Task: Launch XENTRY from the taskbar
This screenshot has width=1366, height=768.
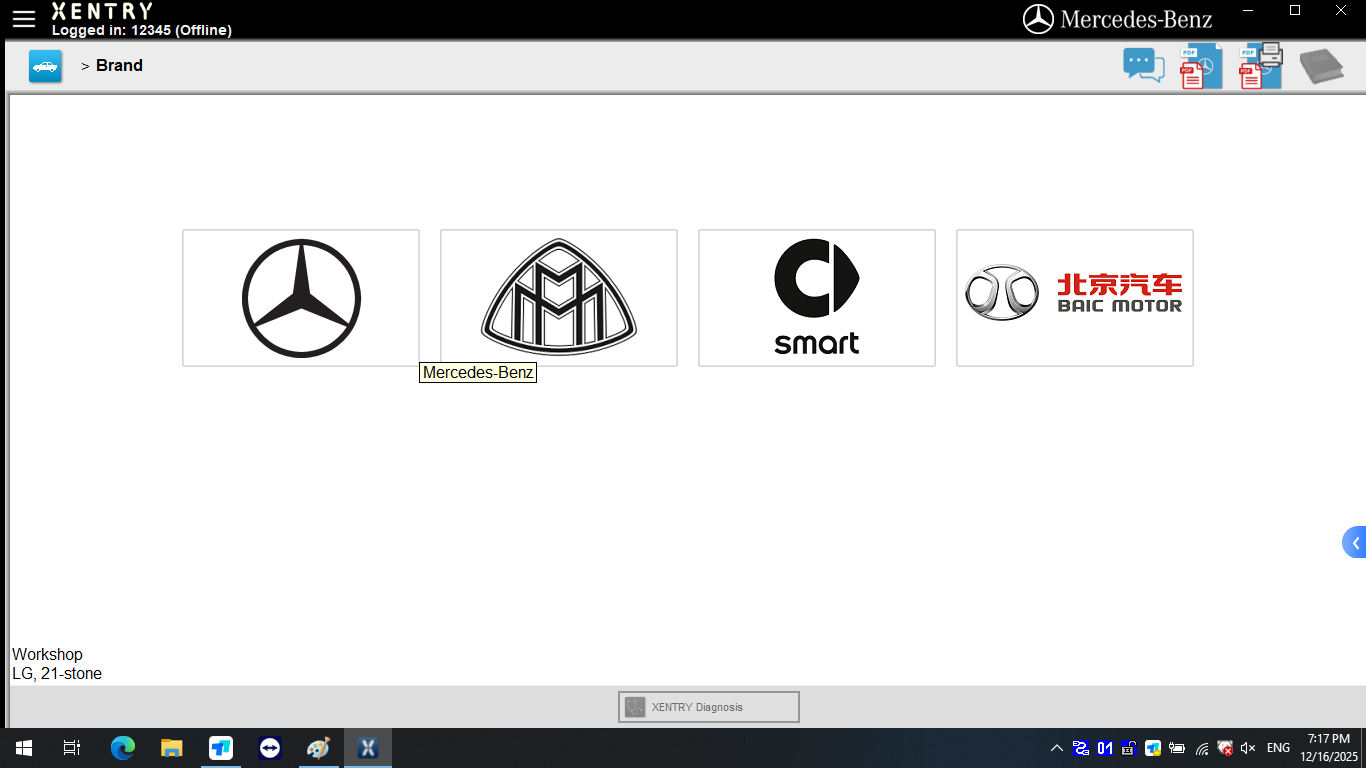Action: click(367, 747)
